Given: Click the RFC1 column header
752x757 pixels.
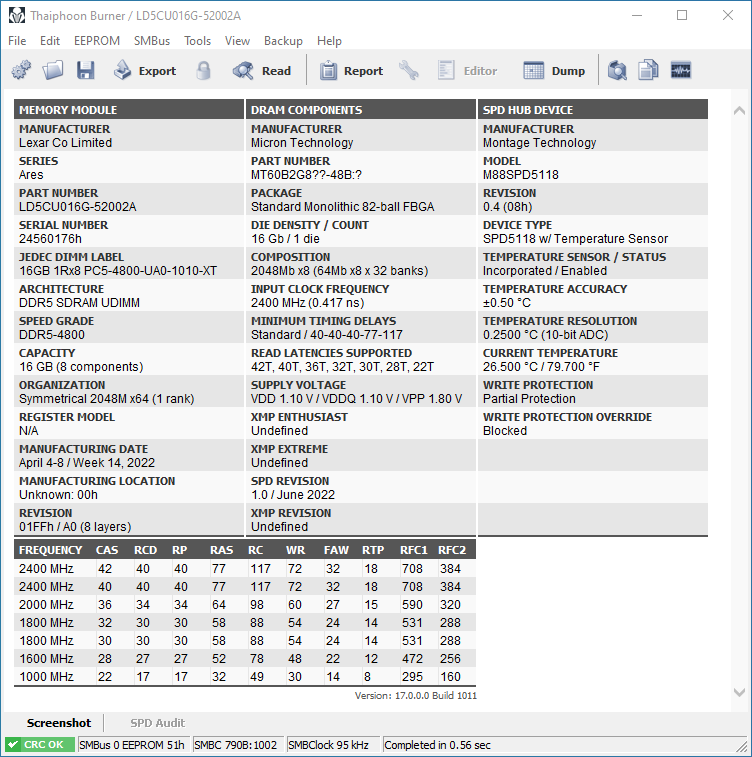Looking at the screenshot, I should [414, 550].
